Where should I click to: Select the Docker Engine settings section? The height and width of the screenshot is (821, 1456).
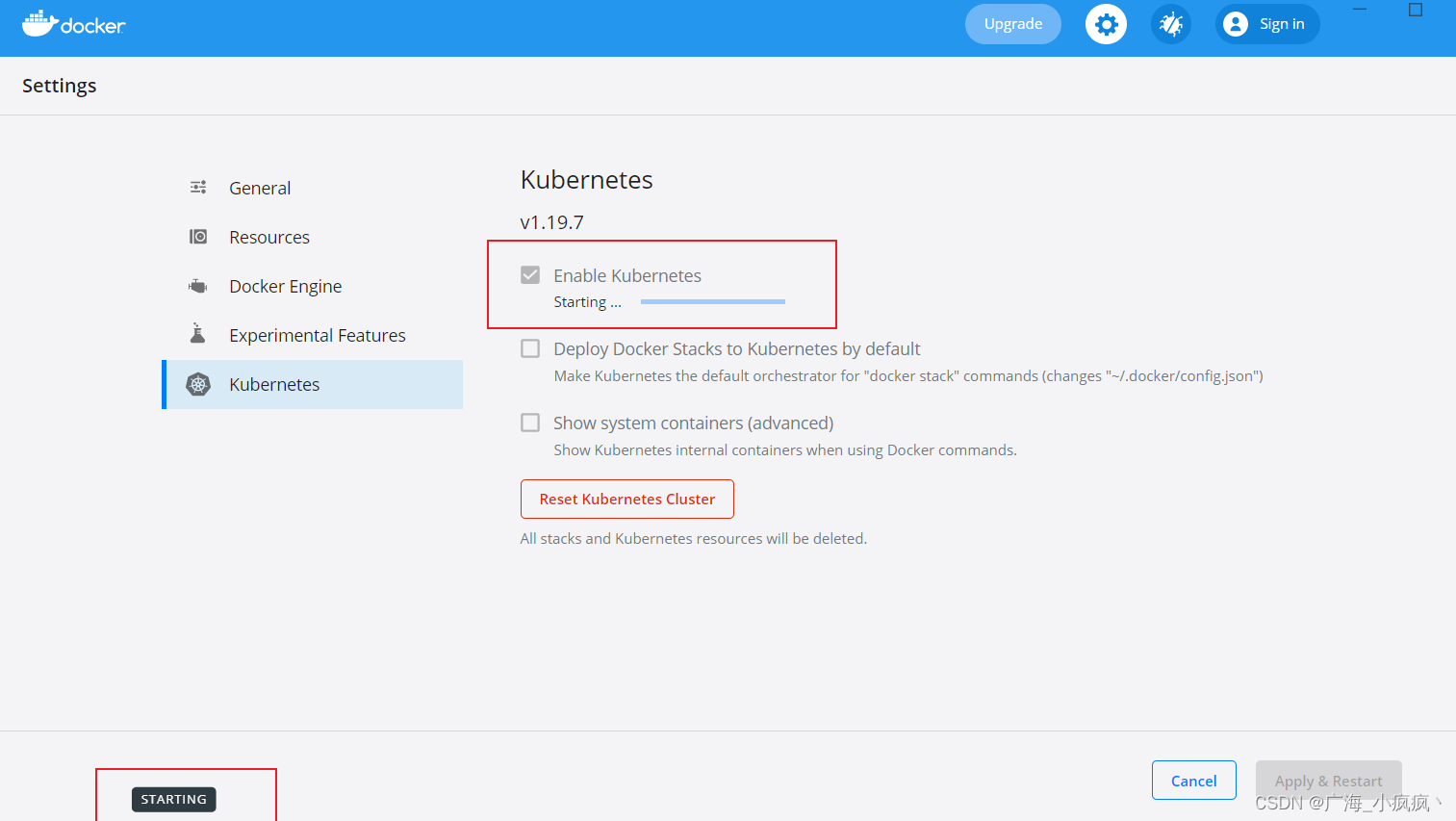(x=313, y=286)
